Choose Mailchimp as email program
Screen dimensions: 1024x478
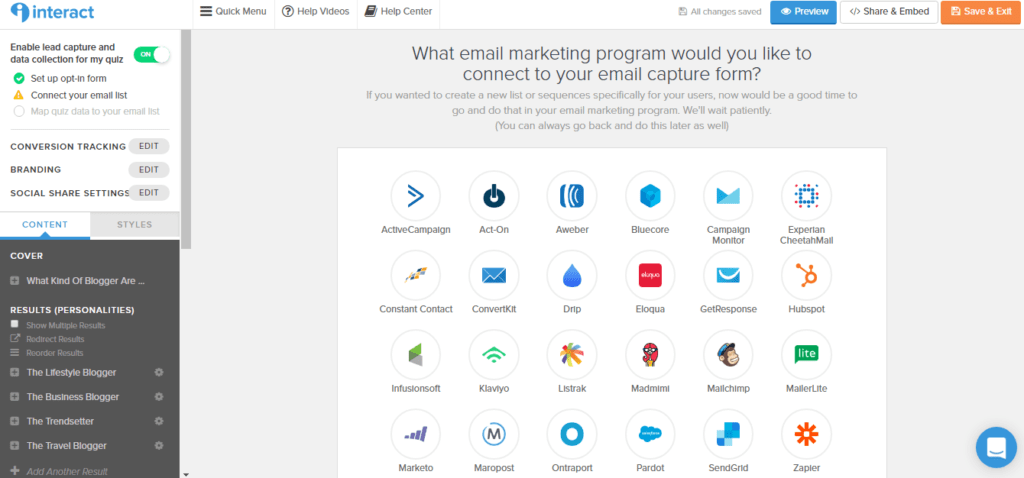(728, 355)
